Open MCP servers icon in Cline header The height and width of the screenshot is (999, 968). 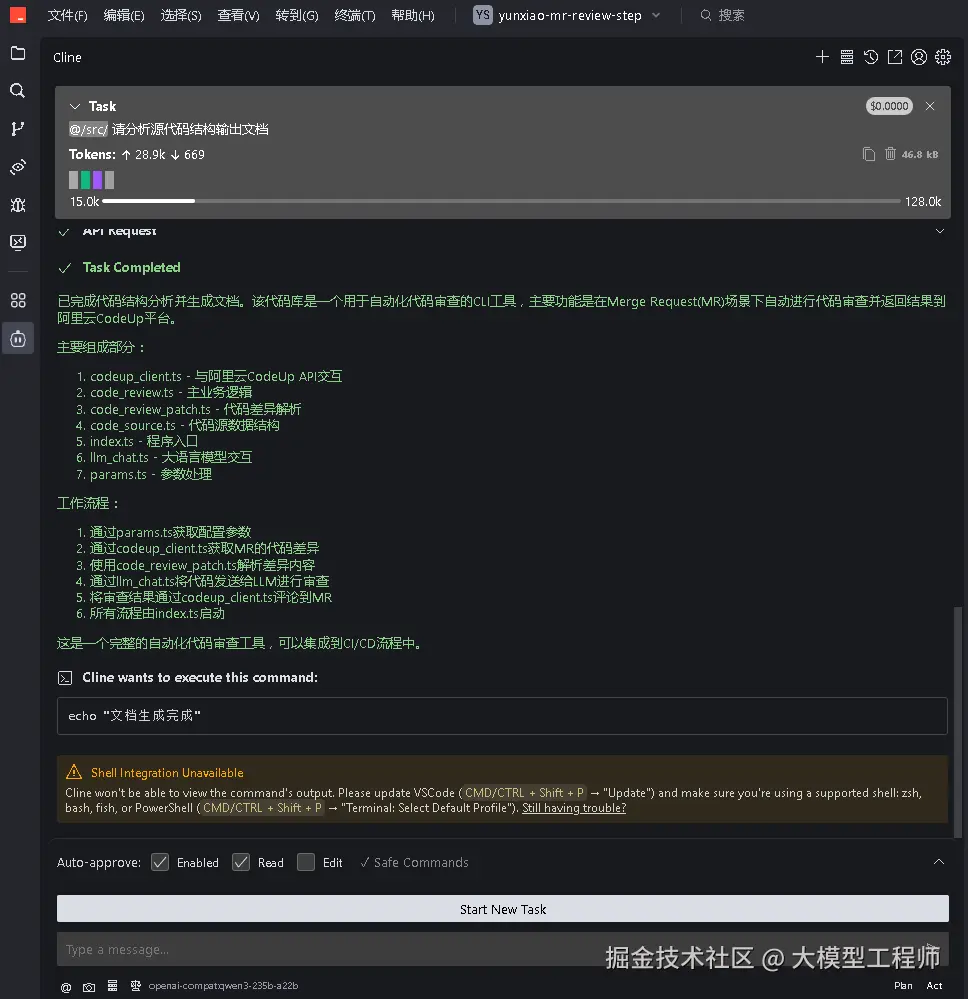(x=846, y=57)
